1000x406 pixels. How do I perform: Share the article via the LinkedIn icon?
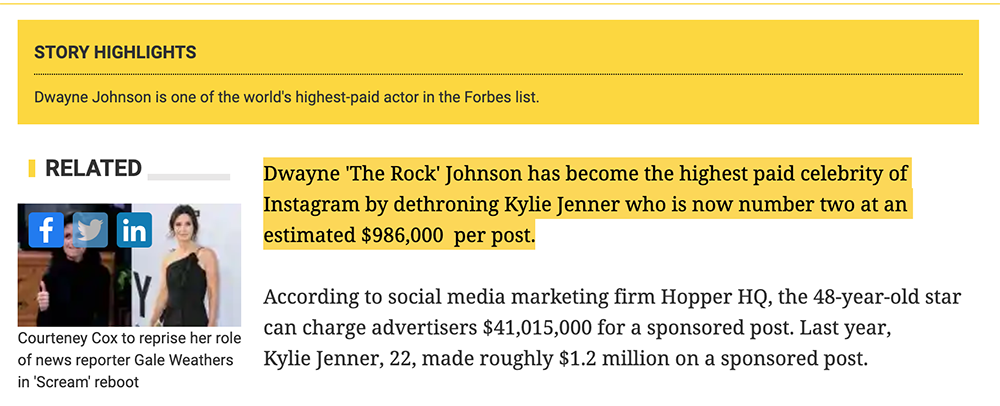(134, 230)
